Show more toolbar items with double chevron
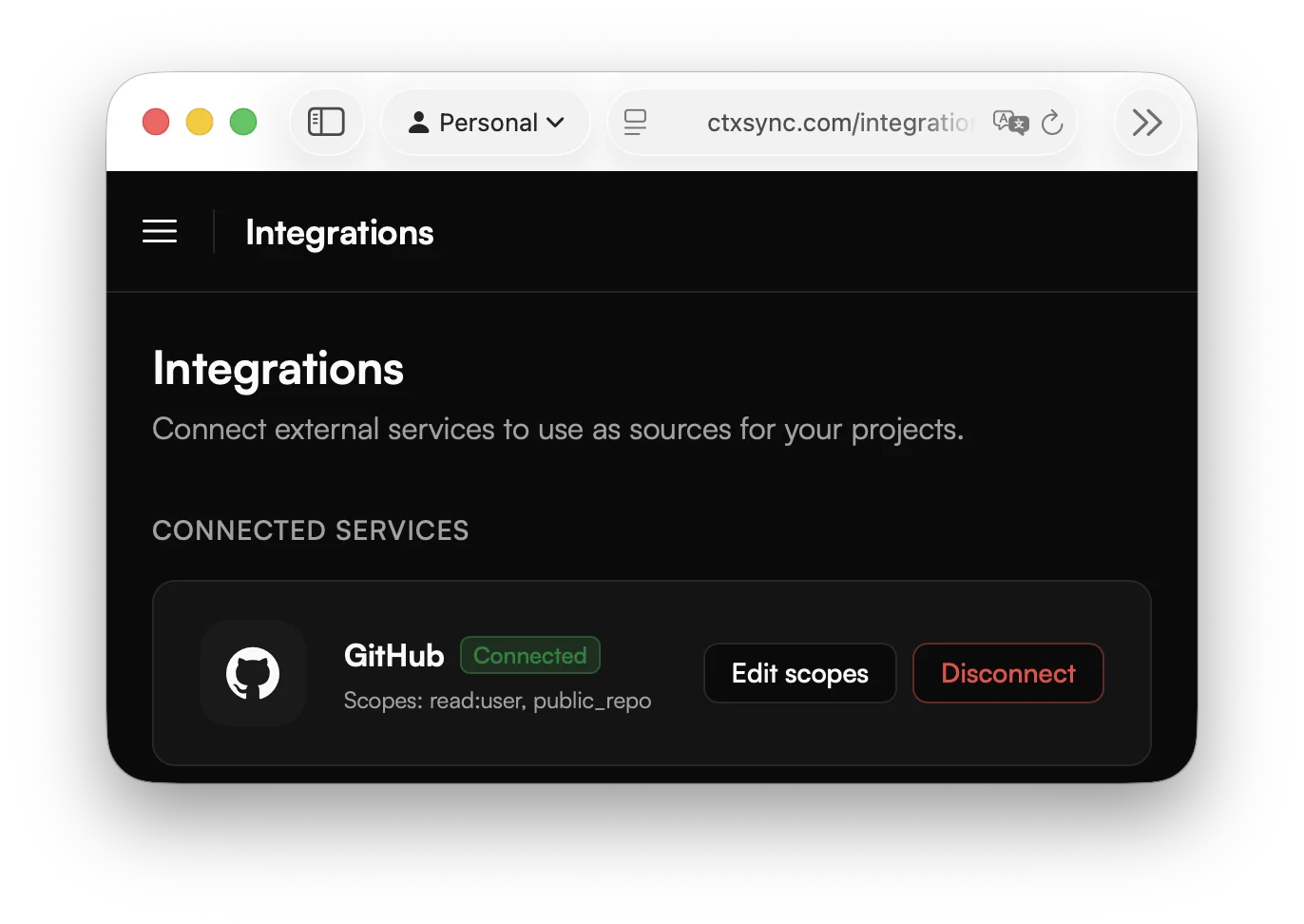The image size is (1304, 924). [1147, 122]
